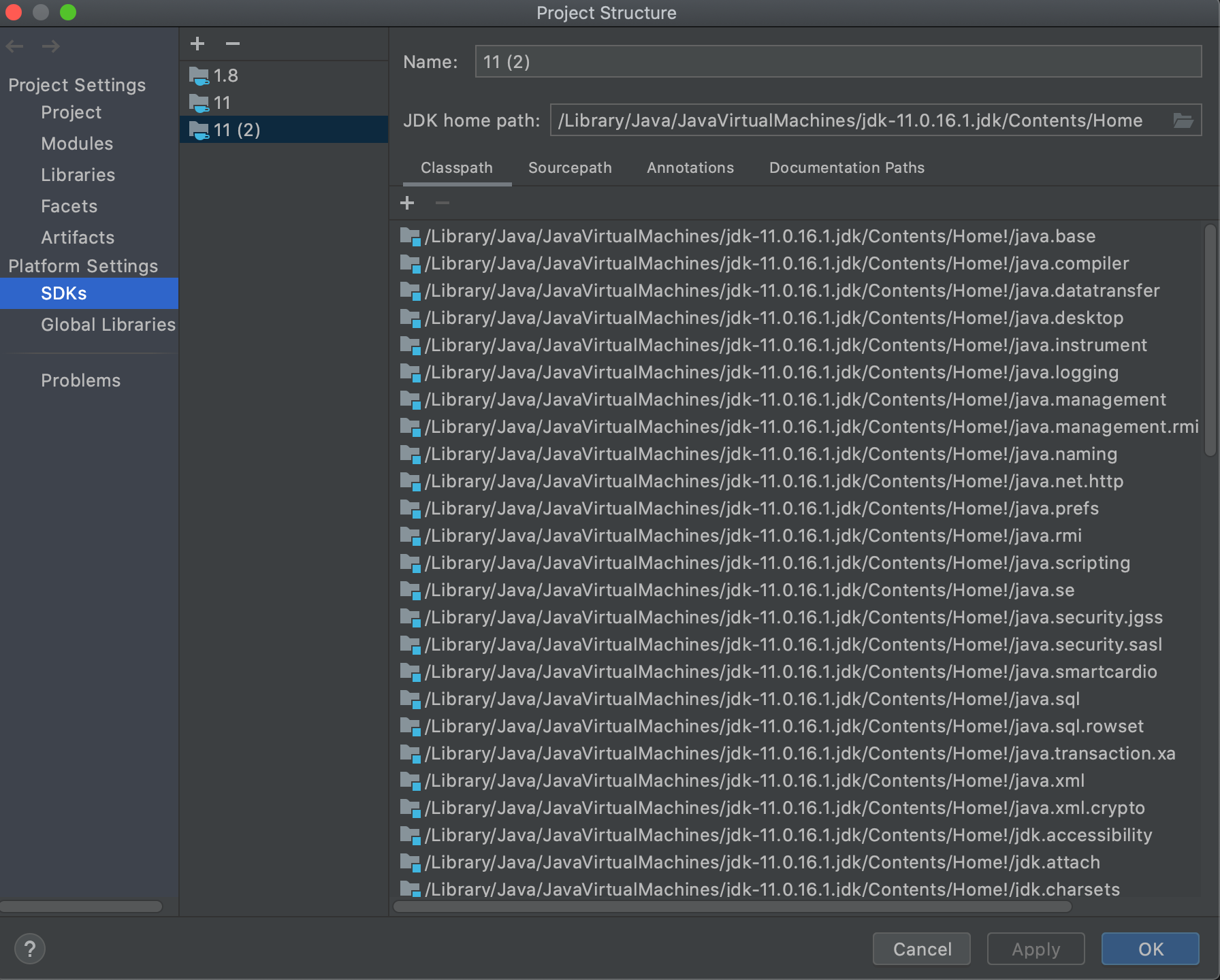The image size is (1220, 980).
Task: Select SDKs in Platform Settings
Action: [x=89, y=293]
